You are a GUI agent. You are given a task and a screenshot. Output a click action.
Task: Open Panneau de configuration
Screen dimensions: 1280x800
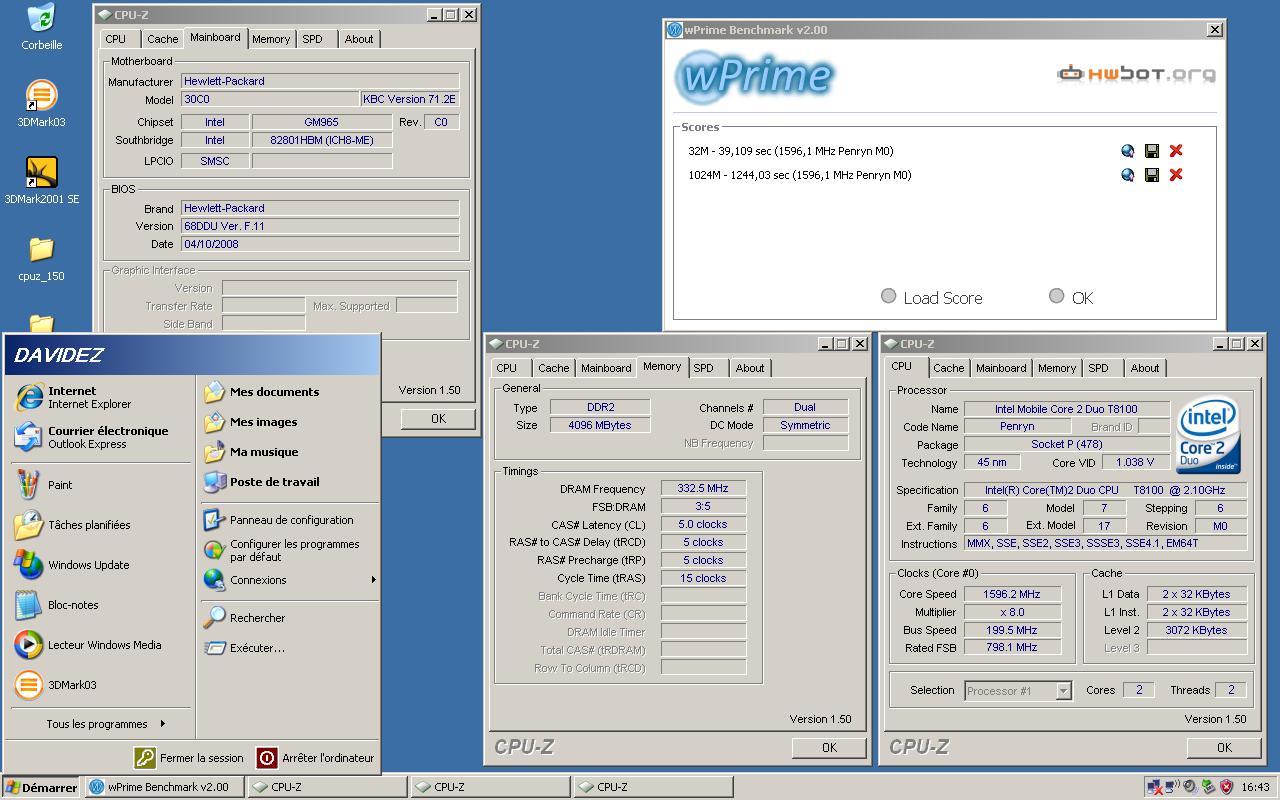pos(288,520)
